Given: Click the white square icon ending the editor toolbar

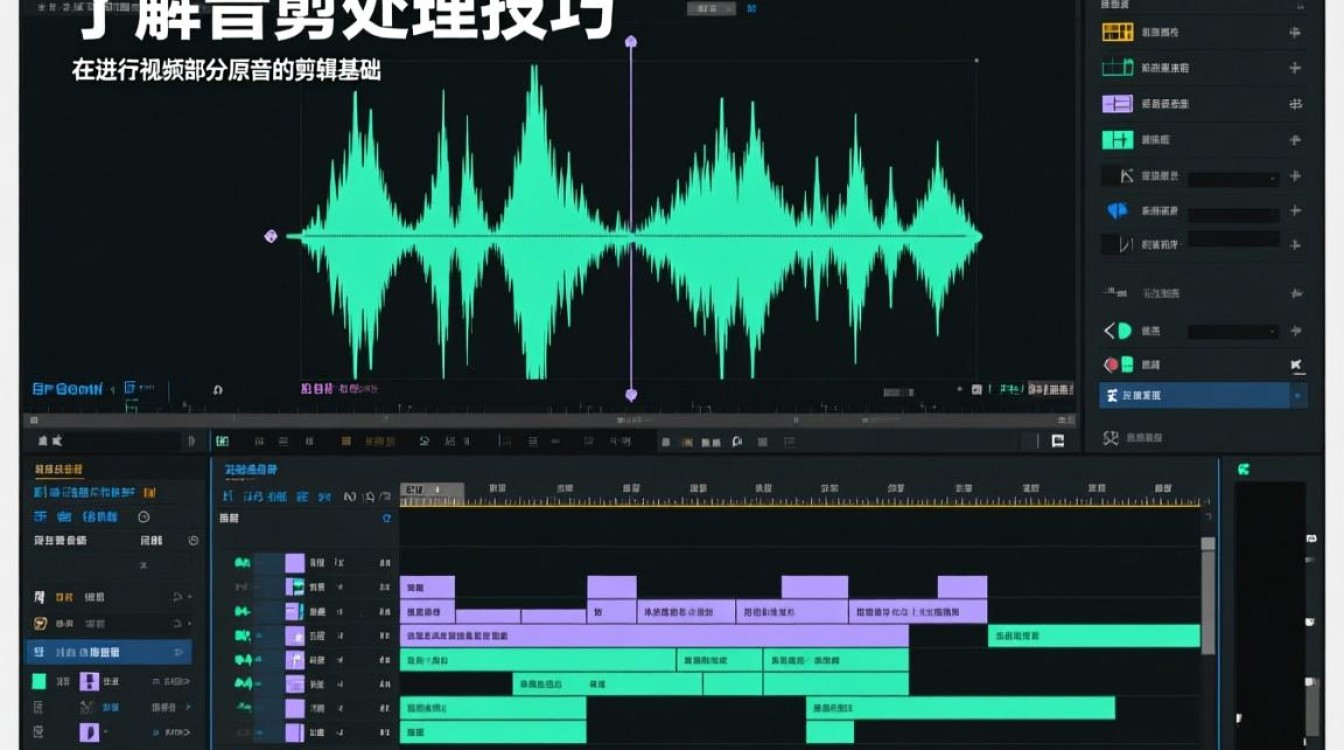Looking at the screenshot, I should coord(1058,441).
